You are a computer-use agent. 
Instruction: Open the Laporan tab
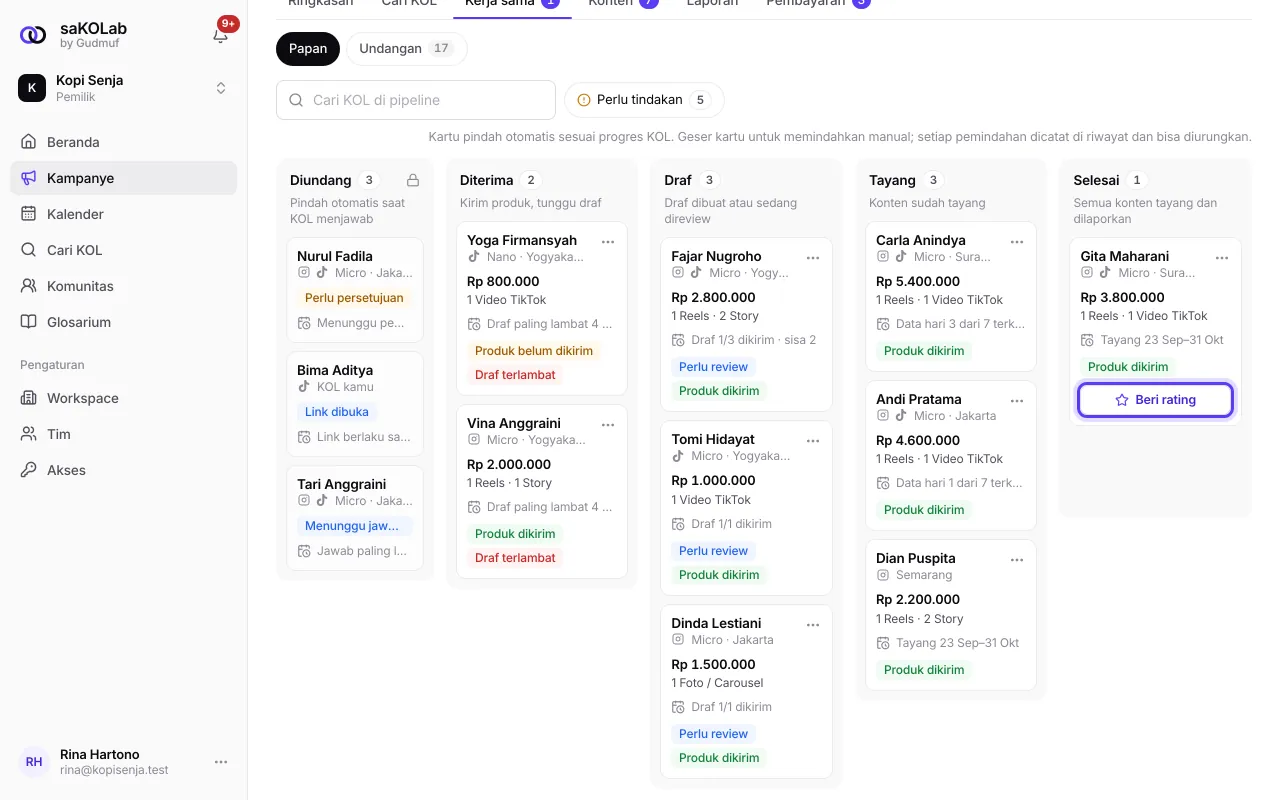pyautogui.click(x=712, y=3)
